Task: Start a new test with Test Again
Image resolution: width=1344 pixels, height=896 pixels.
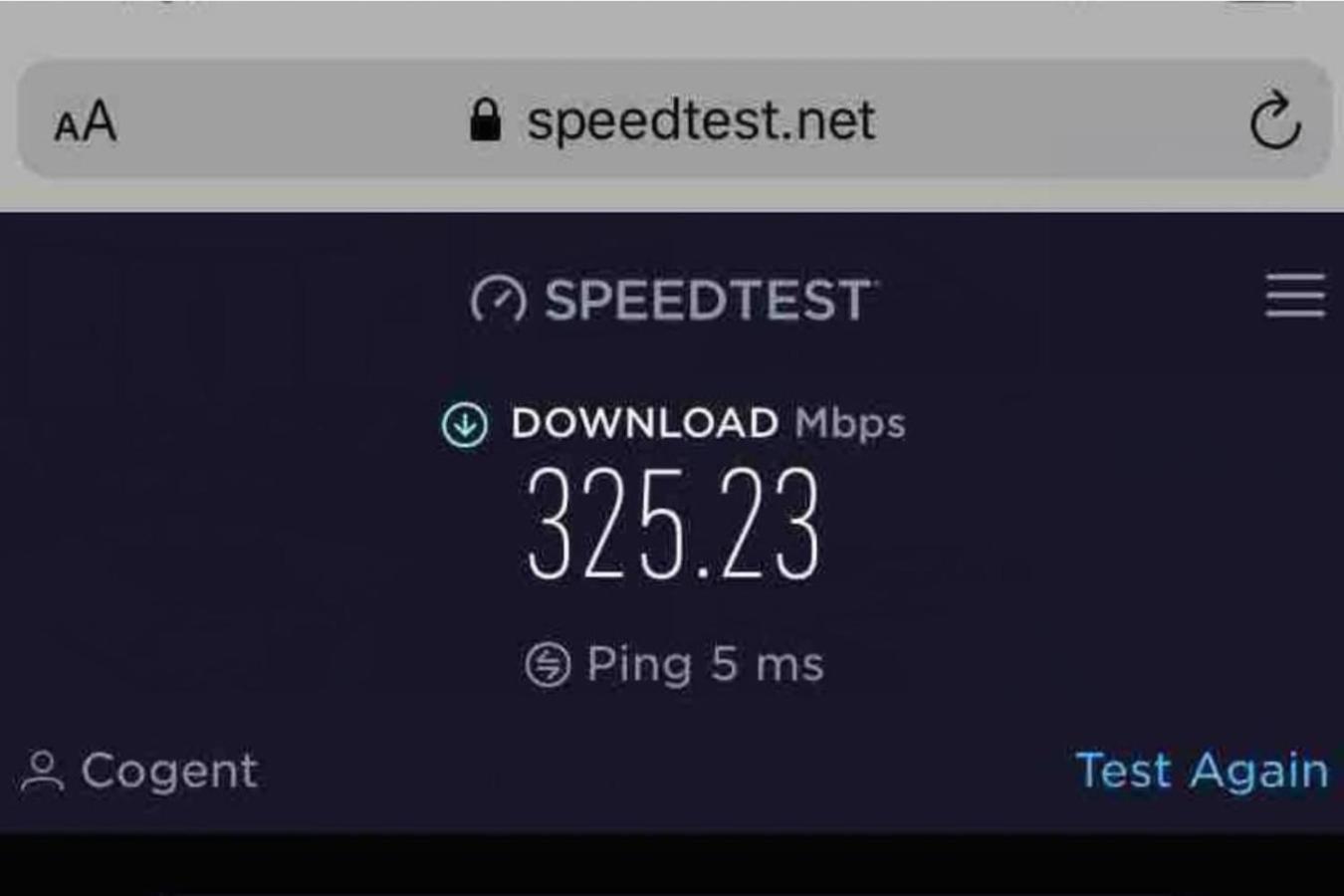Action: [x=1202, y=771]
